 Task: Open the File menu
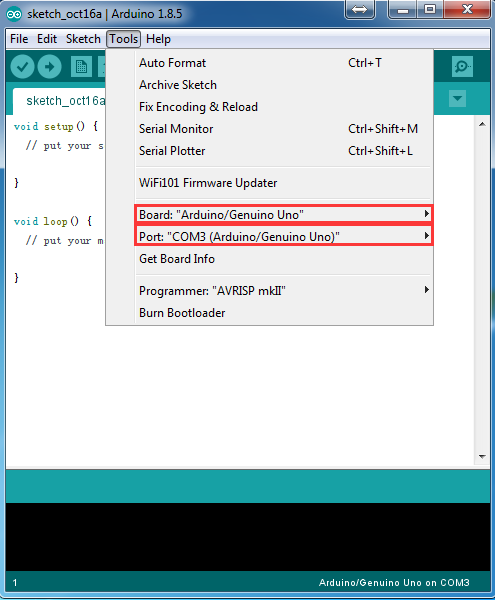click(x=19, y=39)
